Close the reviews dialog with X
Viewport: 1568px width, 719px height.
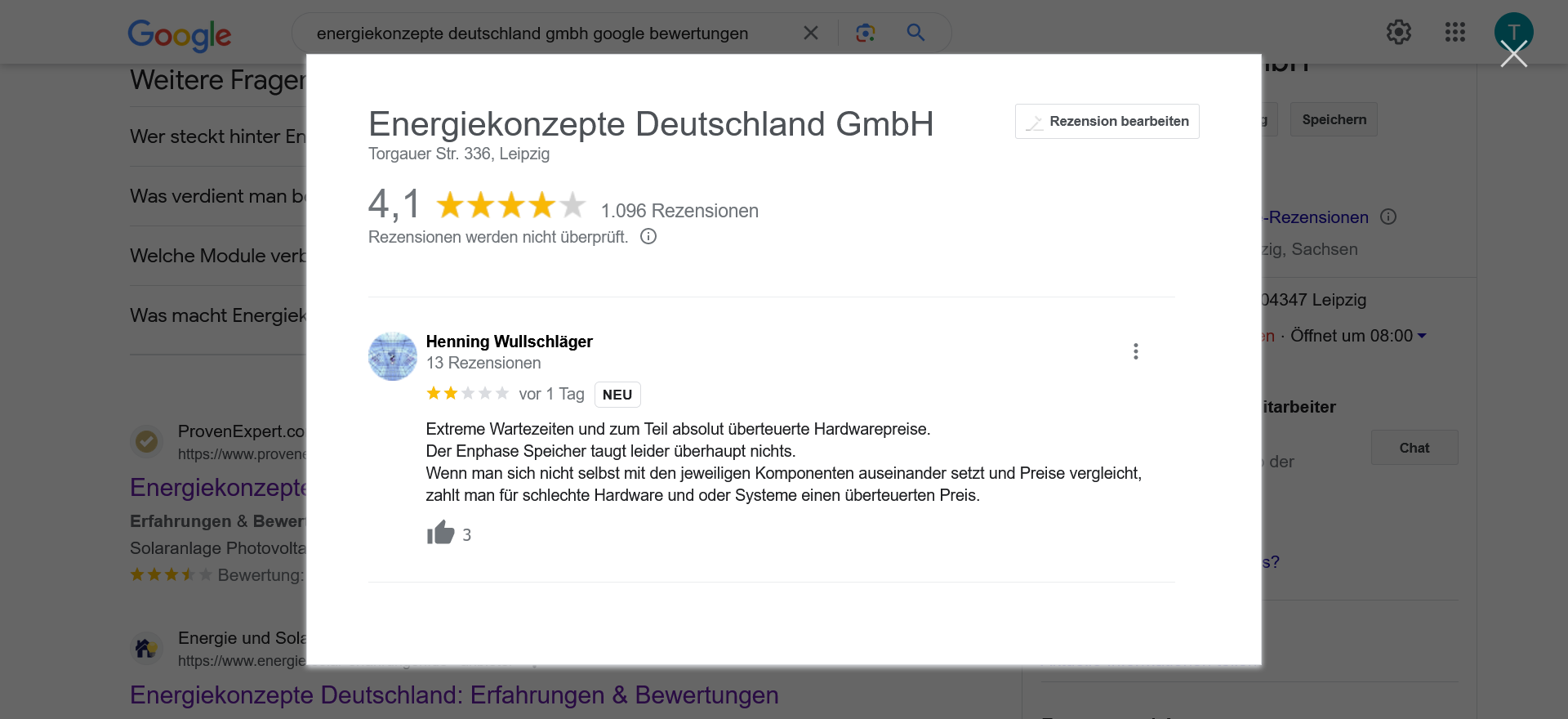[1513, 55]
